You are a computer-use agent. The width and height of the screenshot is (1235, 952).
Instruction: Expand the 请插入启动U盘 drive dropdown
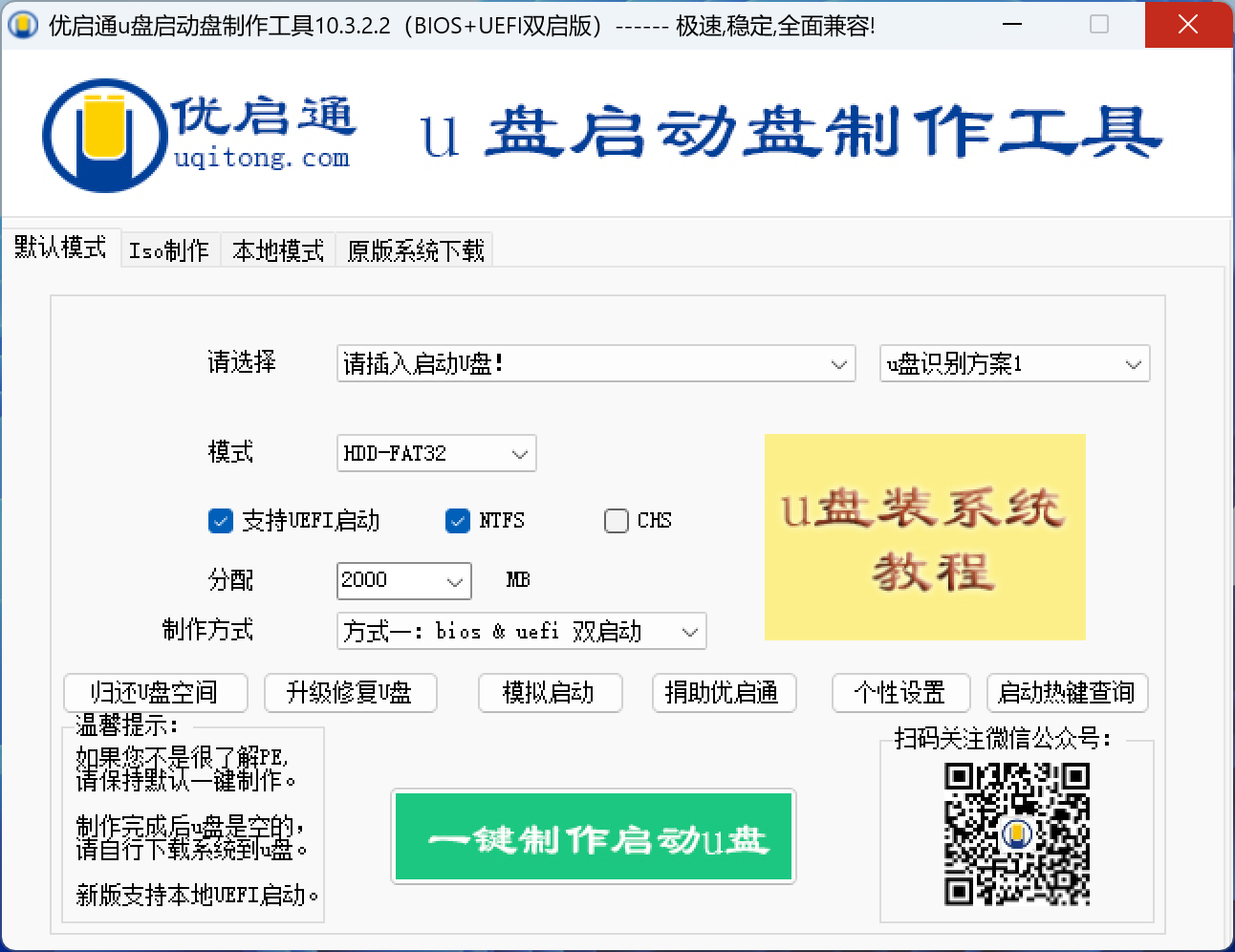pyautogui.click(x=596, y=364)
